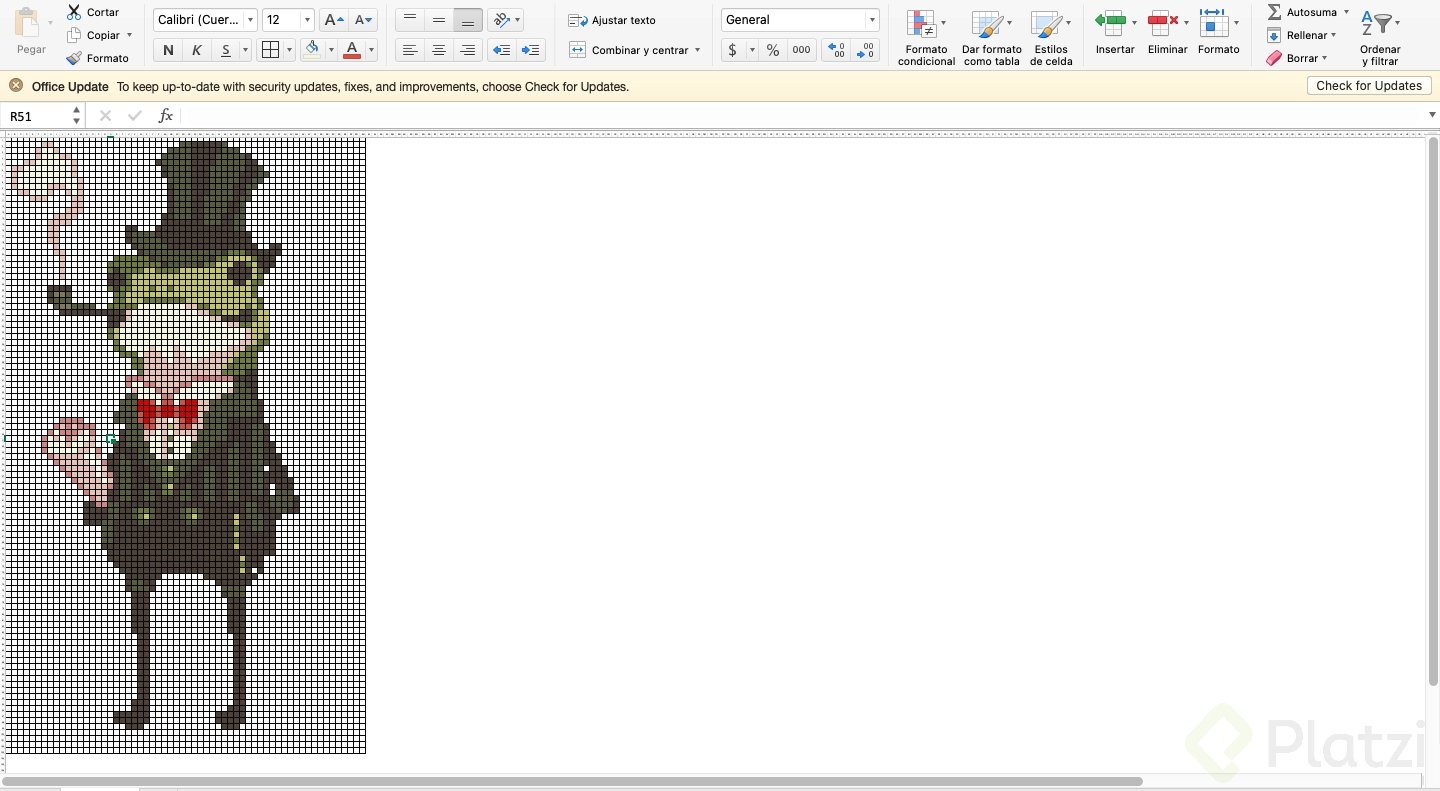Open the text orientation tool
This screenshot has height=791, width=1440.
tap(503, 20)
